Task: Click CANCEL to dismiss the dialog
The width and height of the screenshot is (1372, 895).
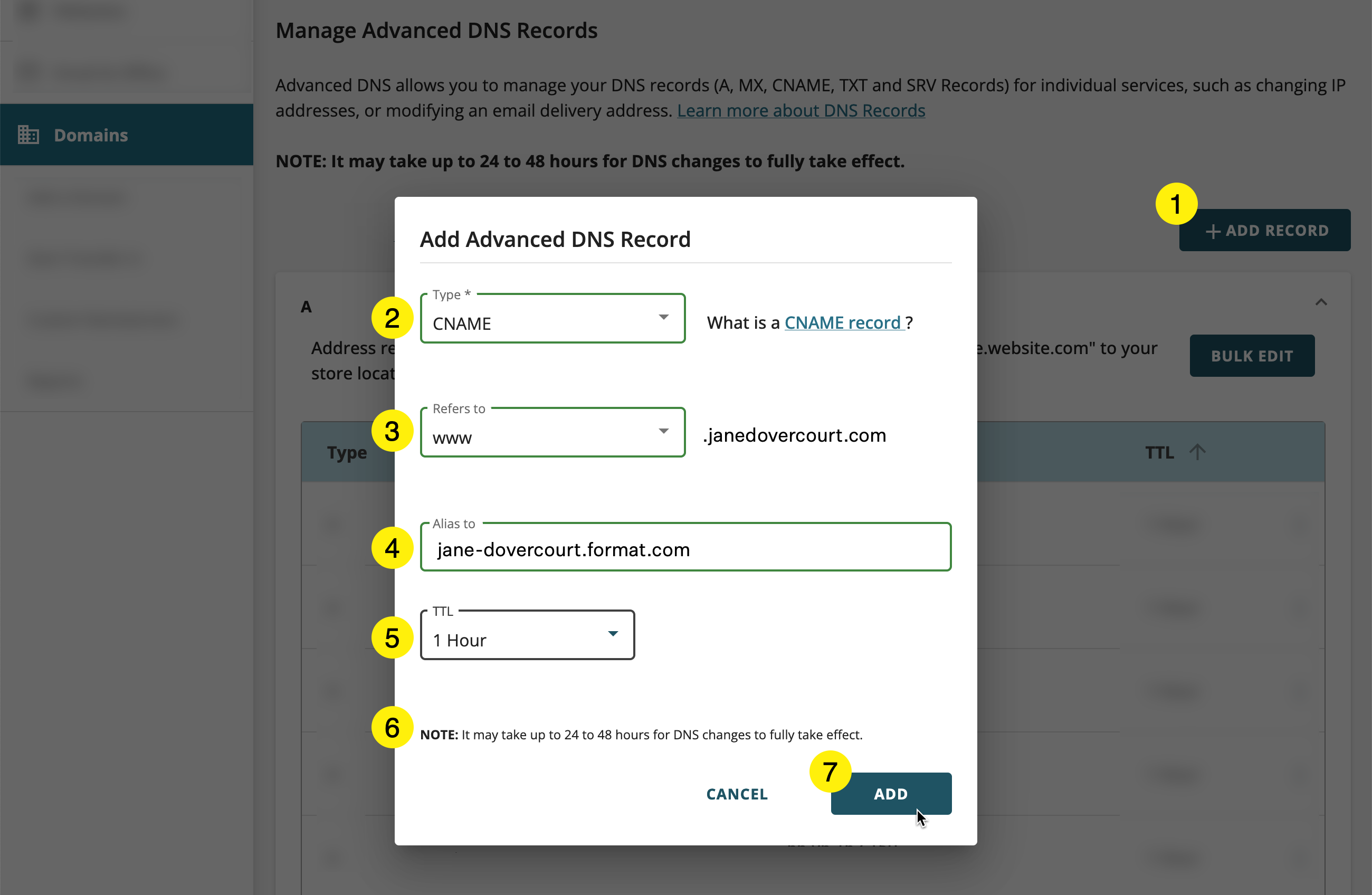Action: point(736,794)
